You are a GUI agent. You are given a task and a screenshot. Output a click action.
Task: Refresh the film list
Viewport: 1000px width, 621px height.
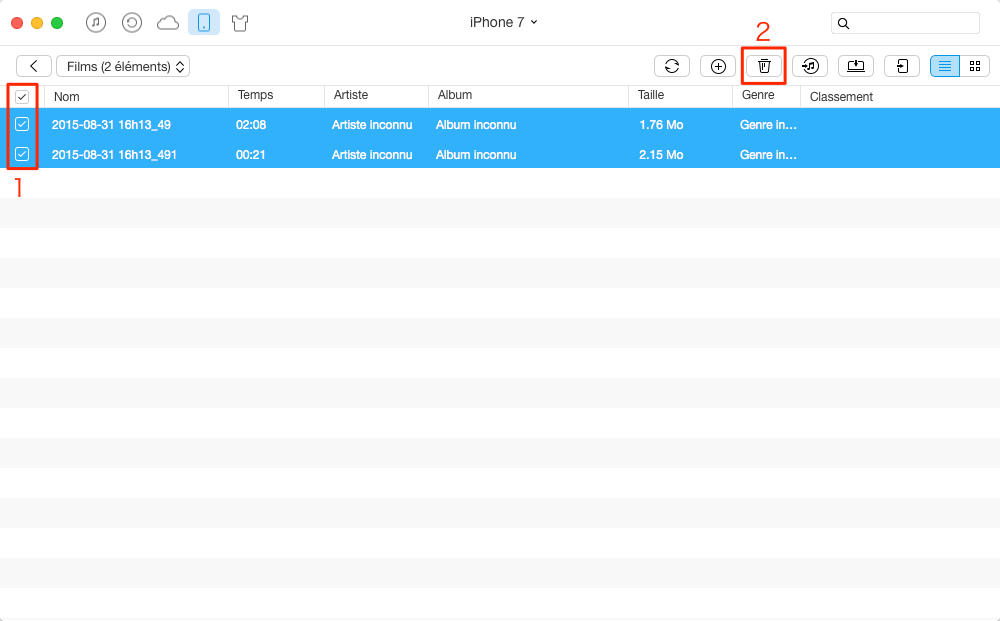pyautogui.click(x=672, y=66)
